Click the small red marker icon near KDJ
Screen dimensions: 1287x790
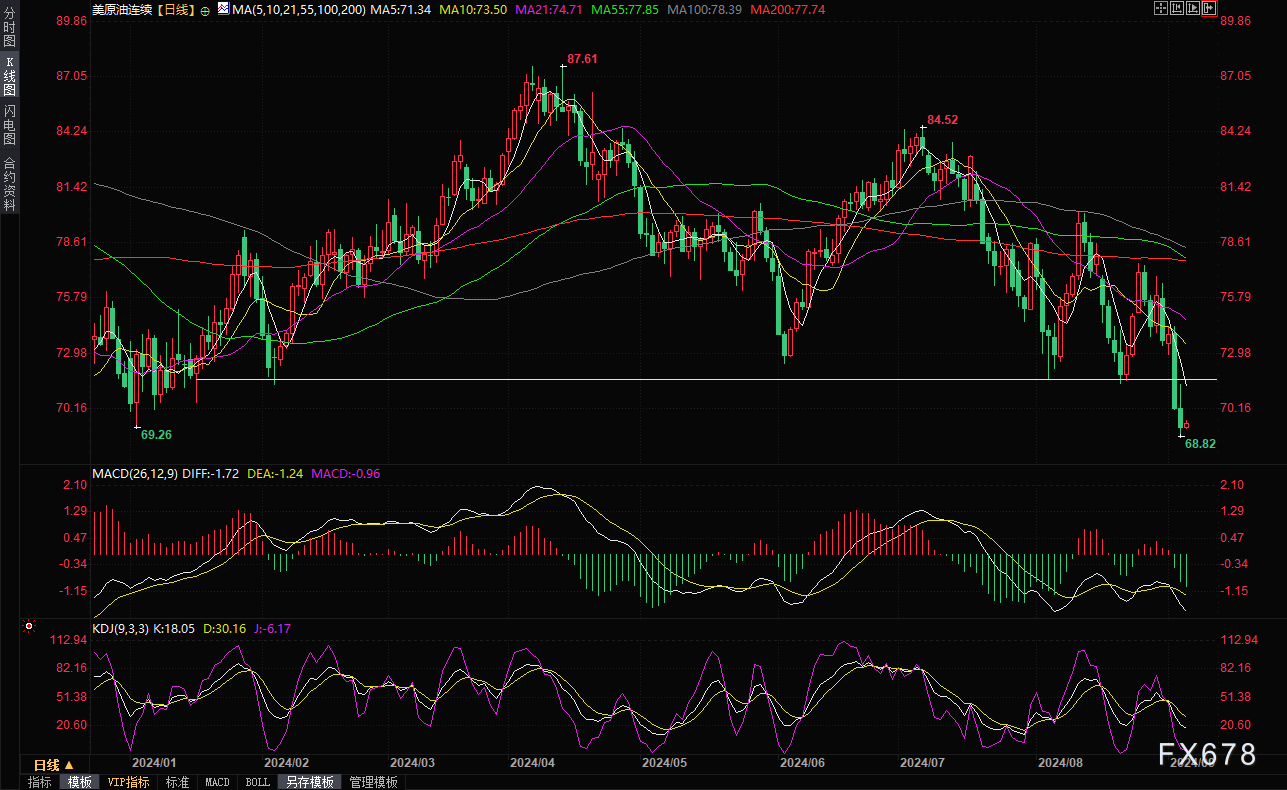pos(29,627)
